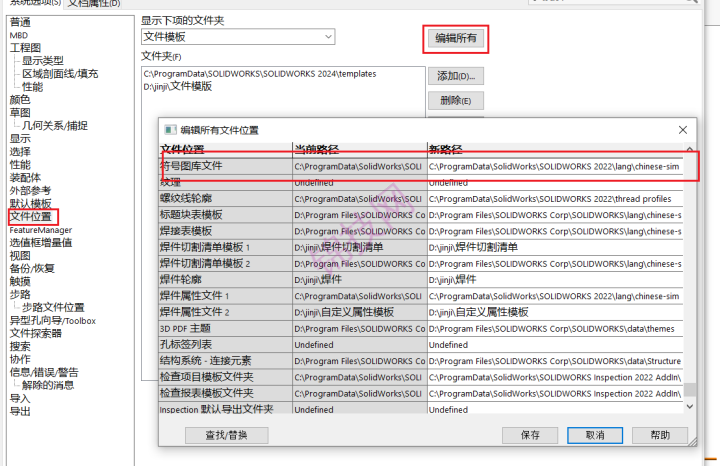Select 信息/错误/警告 in the tree
720x466 pixels.
click(x=44, y=372)
